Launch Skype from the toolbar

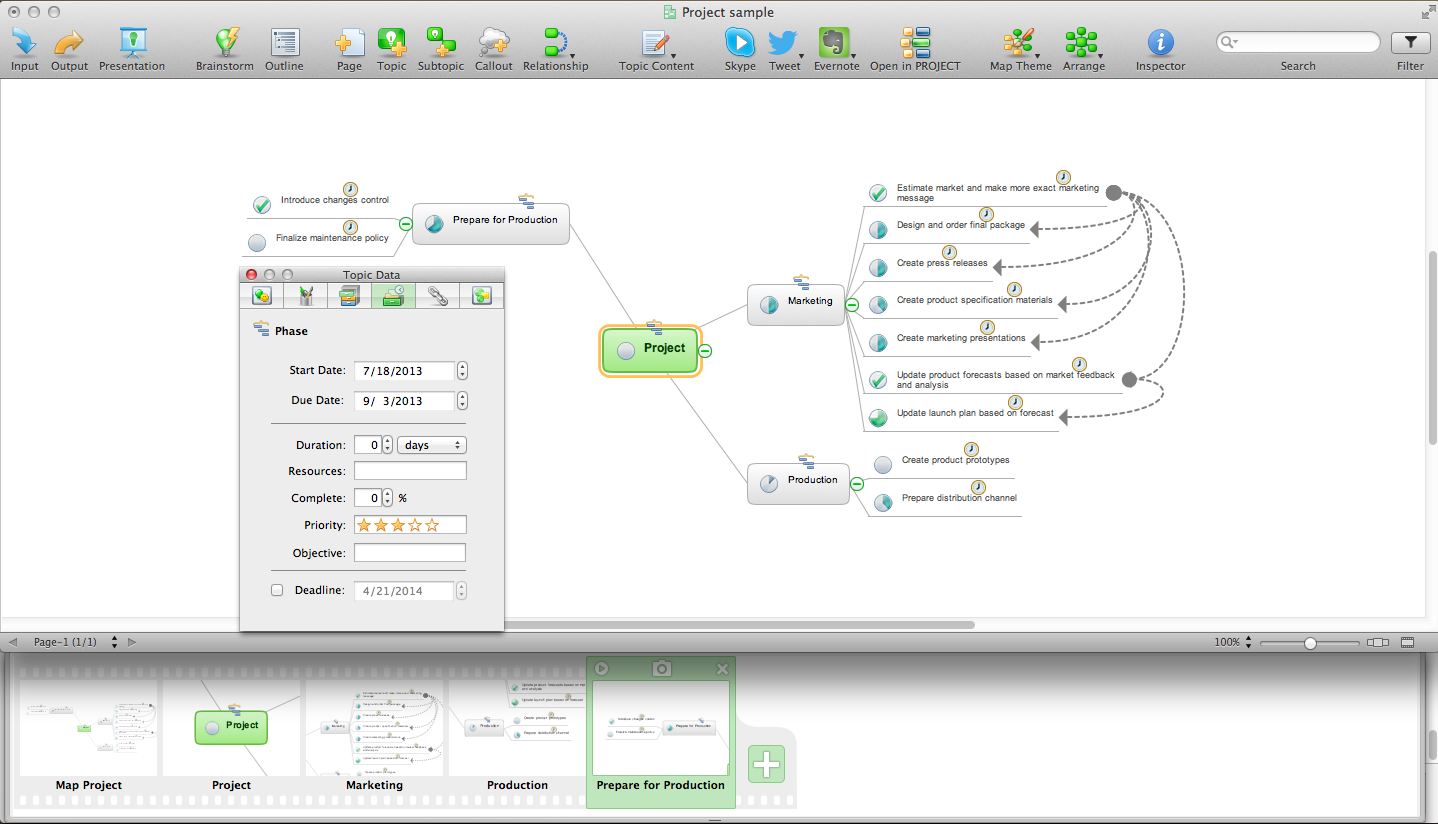740,43
